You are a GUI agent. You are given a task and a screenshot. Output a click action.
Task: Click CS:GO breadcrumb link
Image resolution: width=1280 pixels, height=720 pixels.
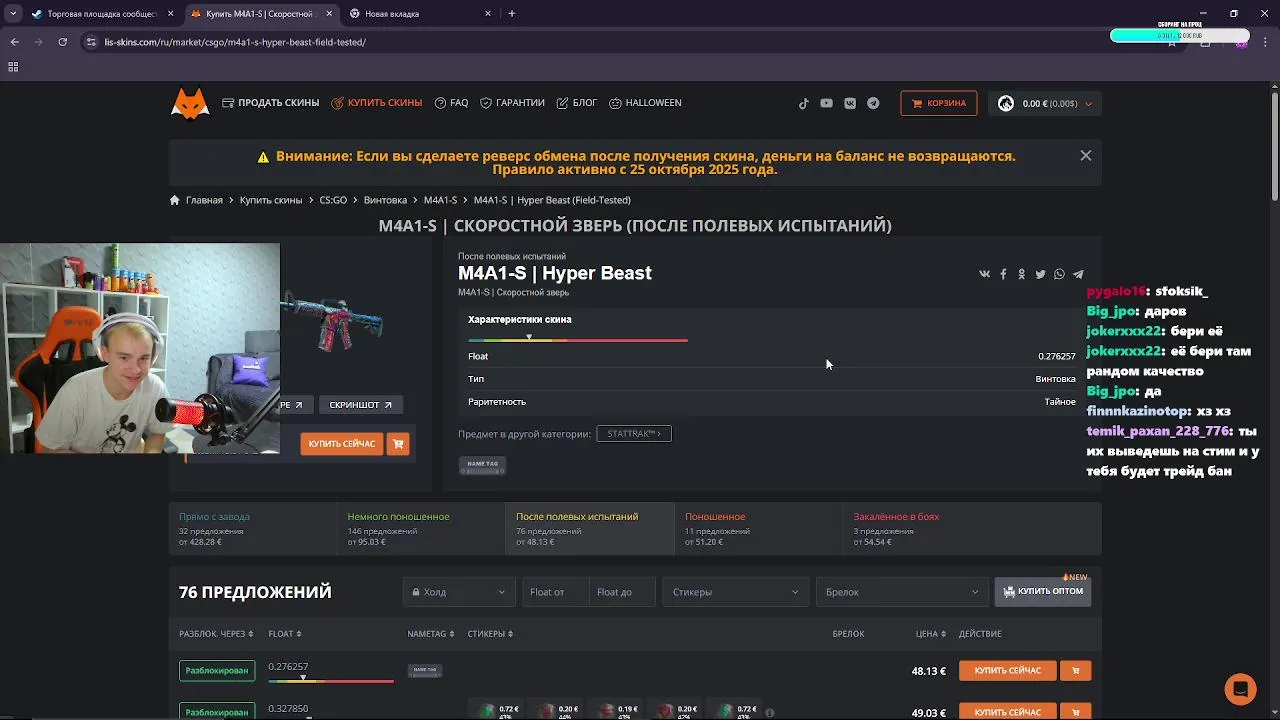pyautogui.click(x=333, y=200)
